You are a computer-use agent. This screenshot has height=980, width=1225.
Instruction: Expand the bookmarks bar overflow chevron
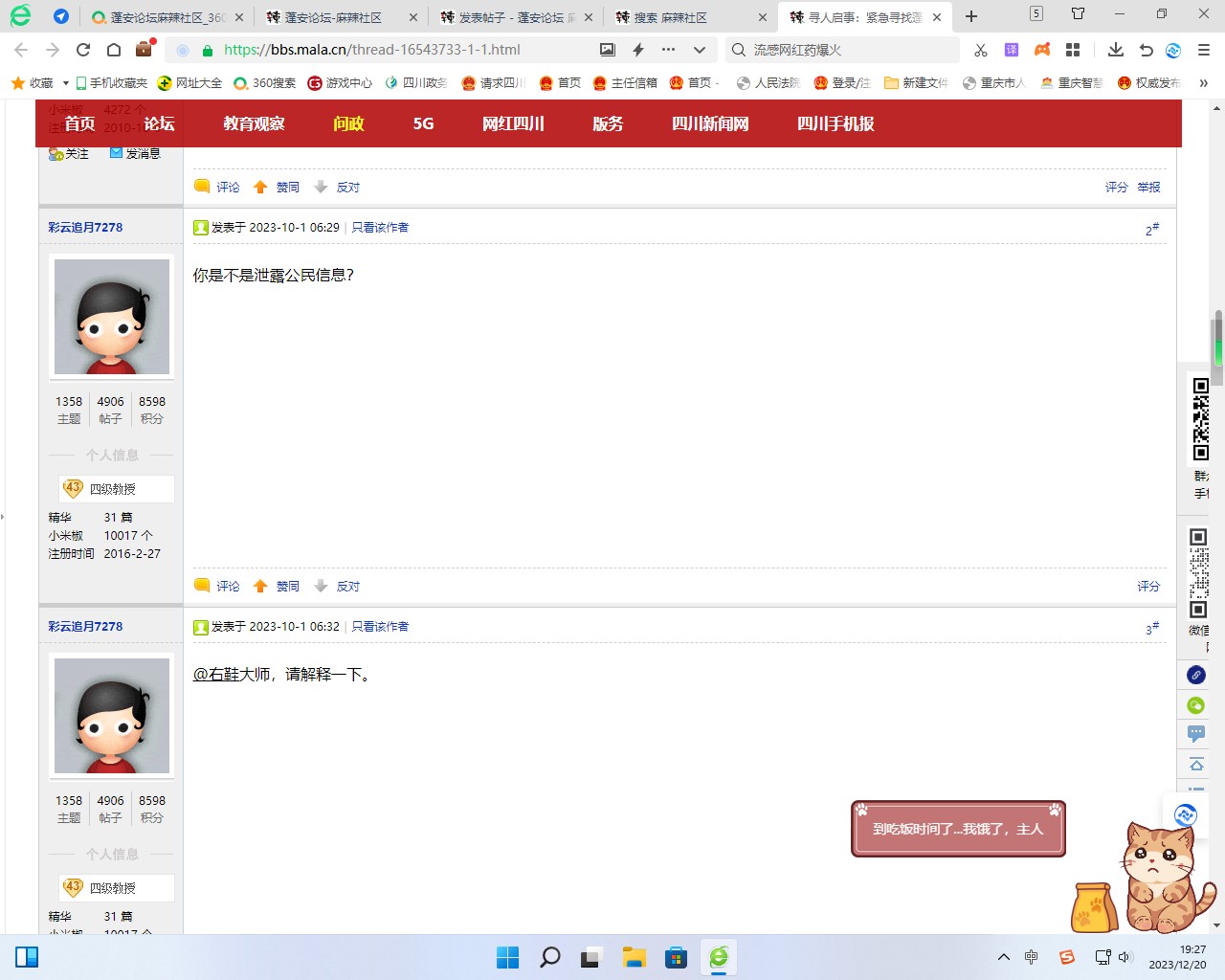tap(1203, 83)
